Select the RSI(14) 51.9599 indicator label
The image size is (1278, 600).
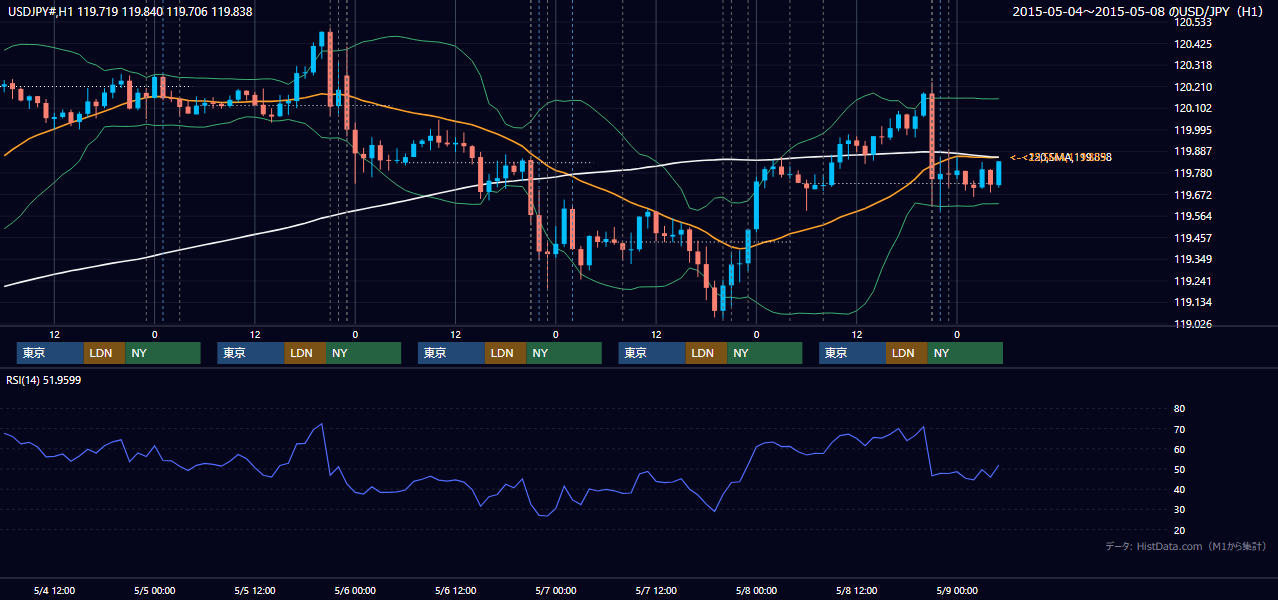(44, 380)
